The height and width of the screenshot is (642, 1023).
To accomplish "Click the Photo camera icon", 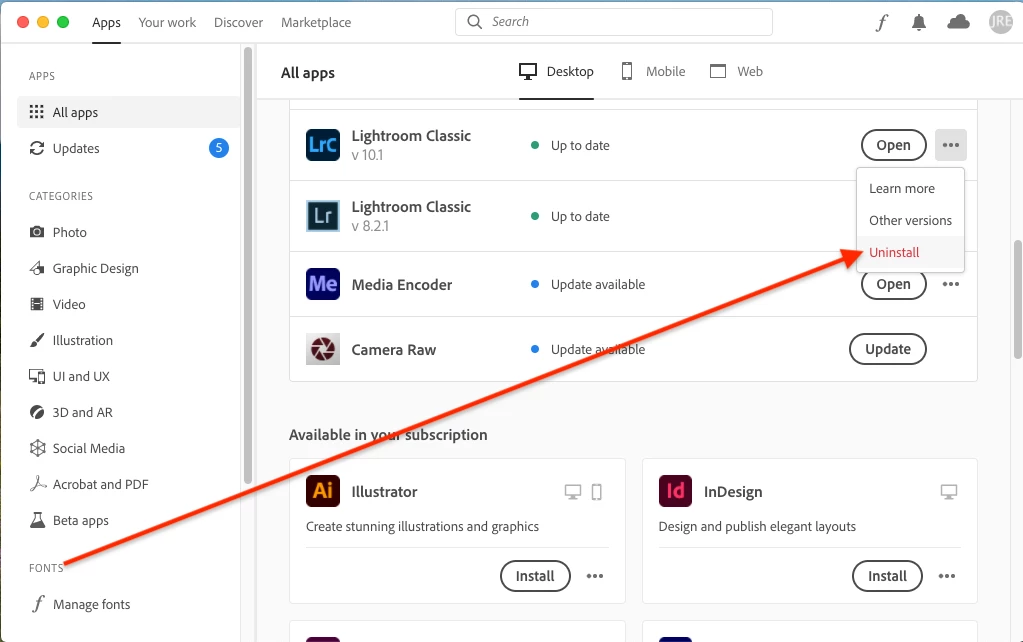I will pos(37,232).
